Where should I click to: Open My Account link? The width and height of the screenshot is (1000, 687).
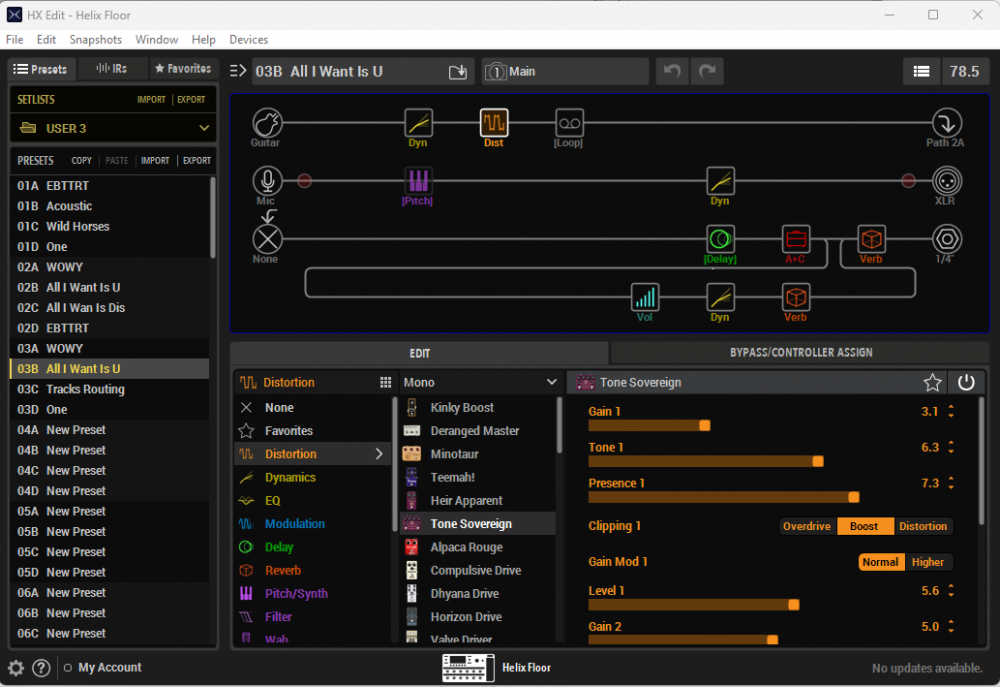(x=110, y=668)
